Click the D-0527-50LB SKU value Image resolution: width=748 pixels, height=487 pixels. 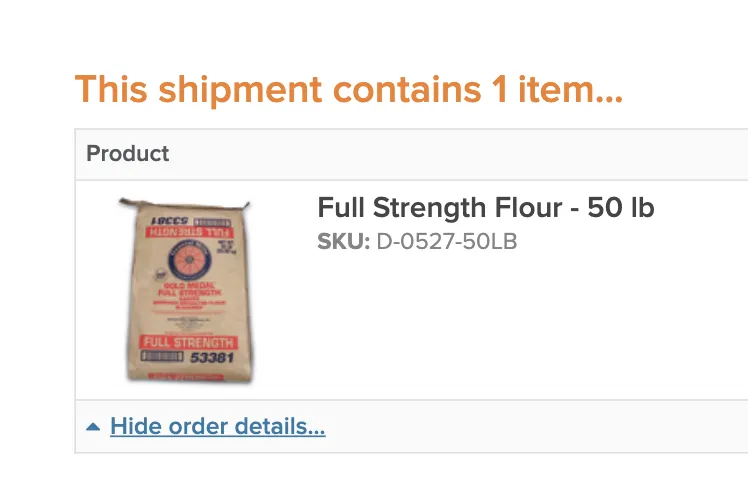[446, 241]
